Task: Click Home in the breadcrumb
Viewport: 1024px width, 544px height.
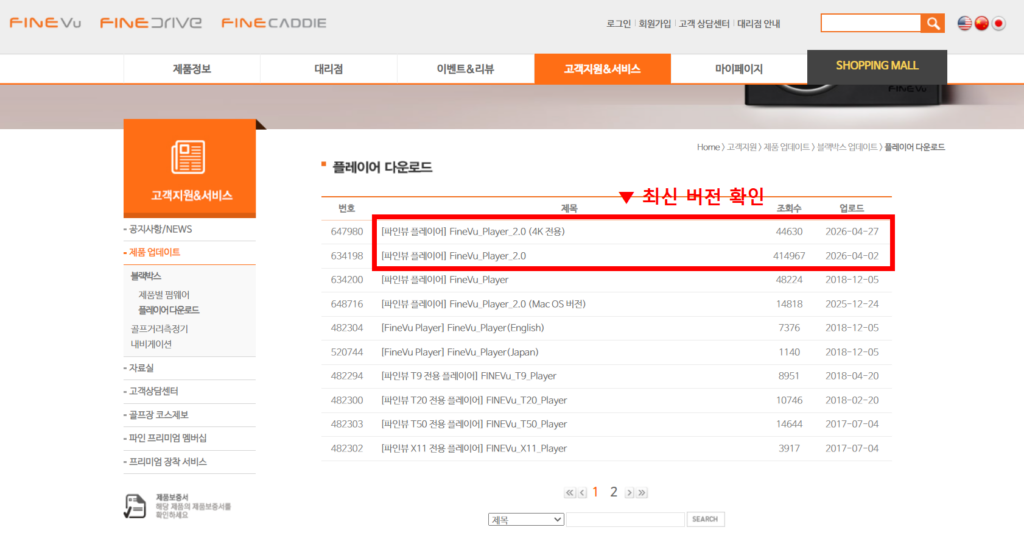Action: 708,148
